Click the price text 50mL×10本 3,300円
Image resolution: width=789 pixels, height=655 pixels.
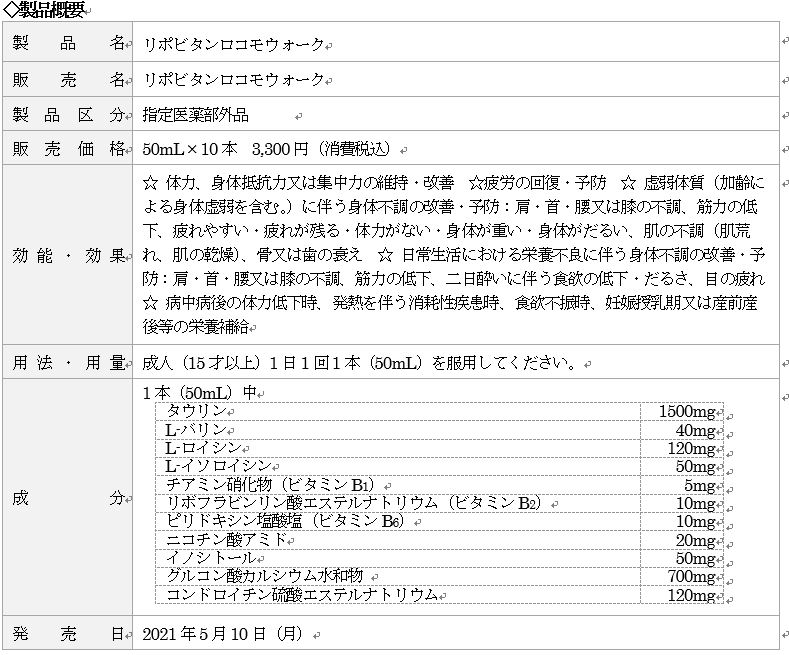(225, 149)
